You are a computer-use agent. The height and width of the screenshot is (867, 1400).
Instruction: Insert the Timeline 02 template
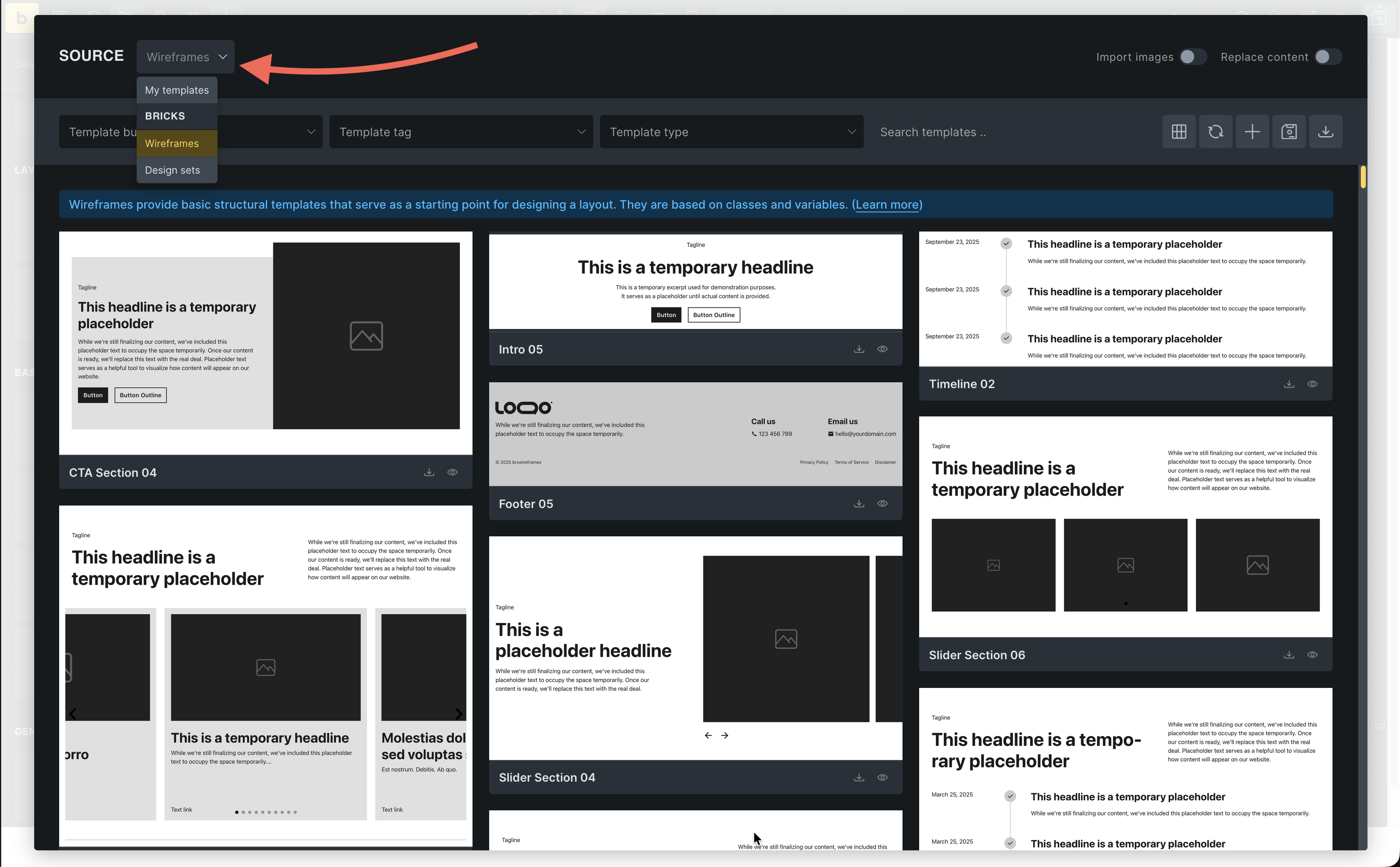[1289, 384]
